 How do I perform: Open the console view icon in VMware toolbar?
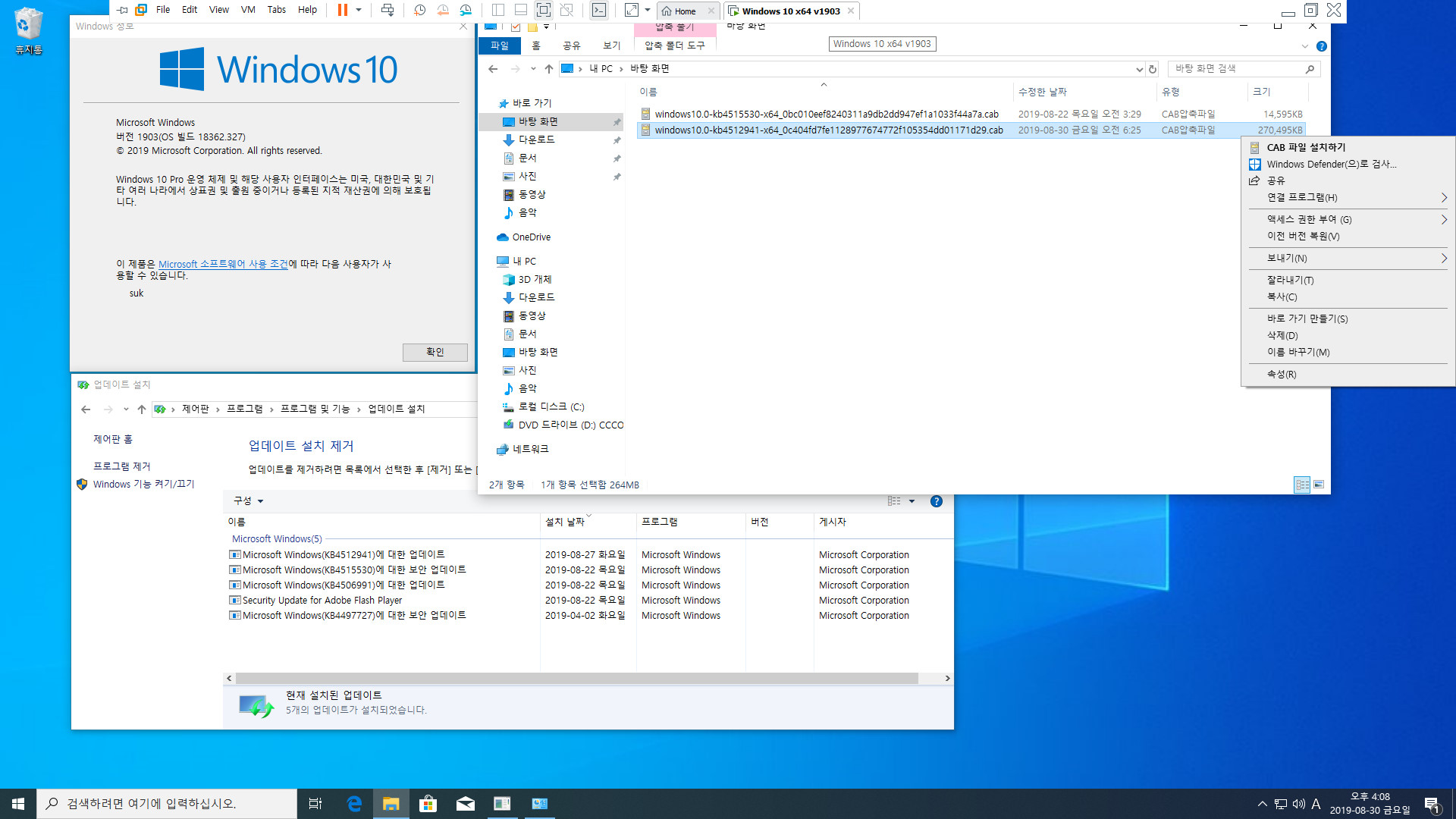pos(599,10)
